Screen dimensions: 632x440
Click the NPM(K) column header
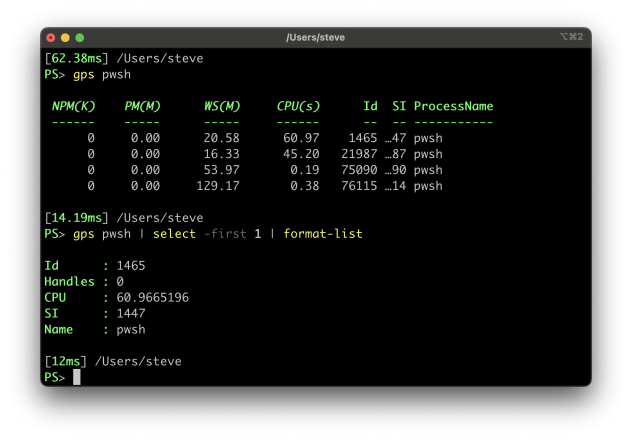[x=73, y=106]
